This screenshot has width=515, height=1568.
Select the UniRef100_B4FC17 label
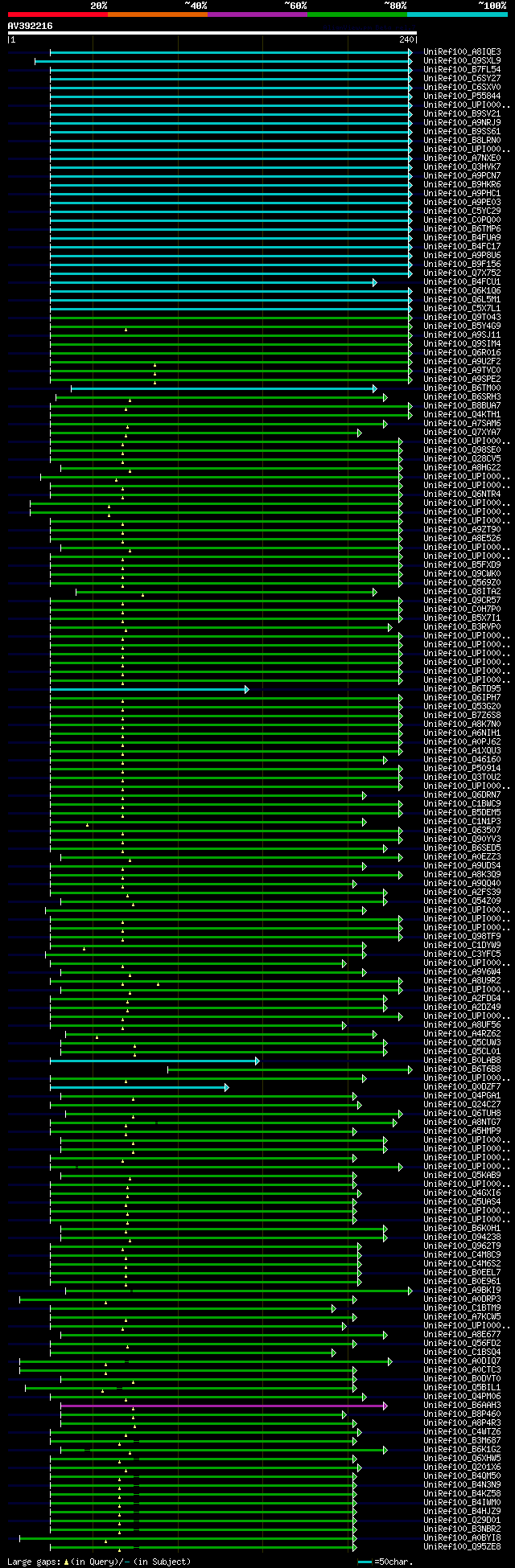462,246
